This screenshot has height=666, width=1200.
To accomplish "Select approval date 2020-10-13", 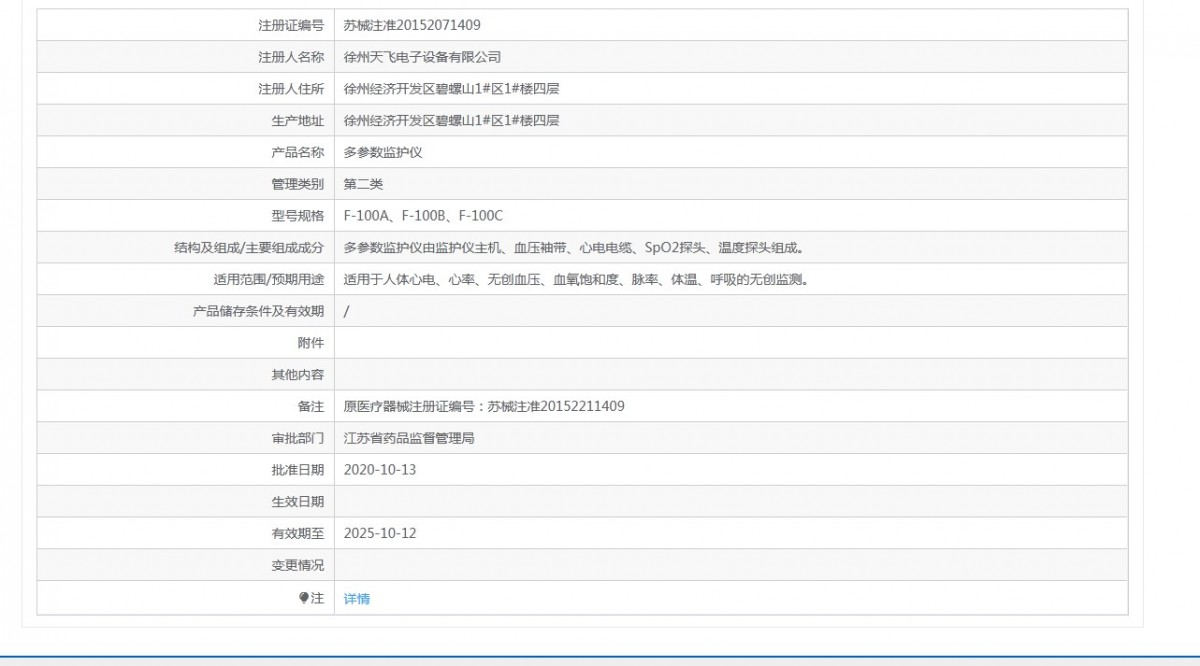I will pyautogui.click(x=379, y=470).
